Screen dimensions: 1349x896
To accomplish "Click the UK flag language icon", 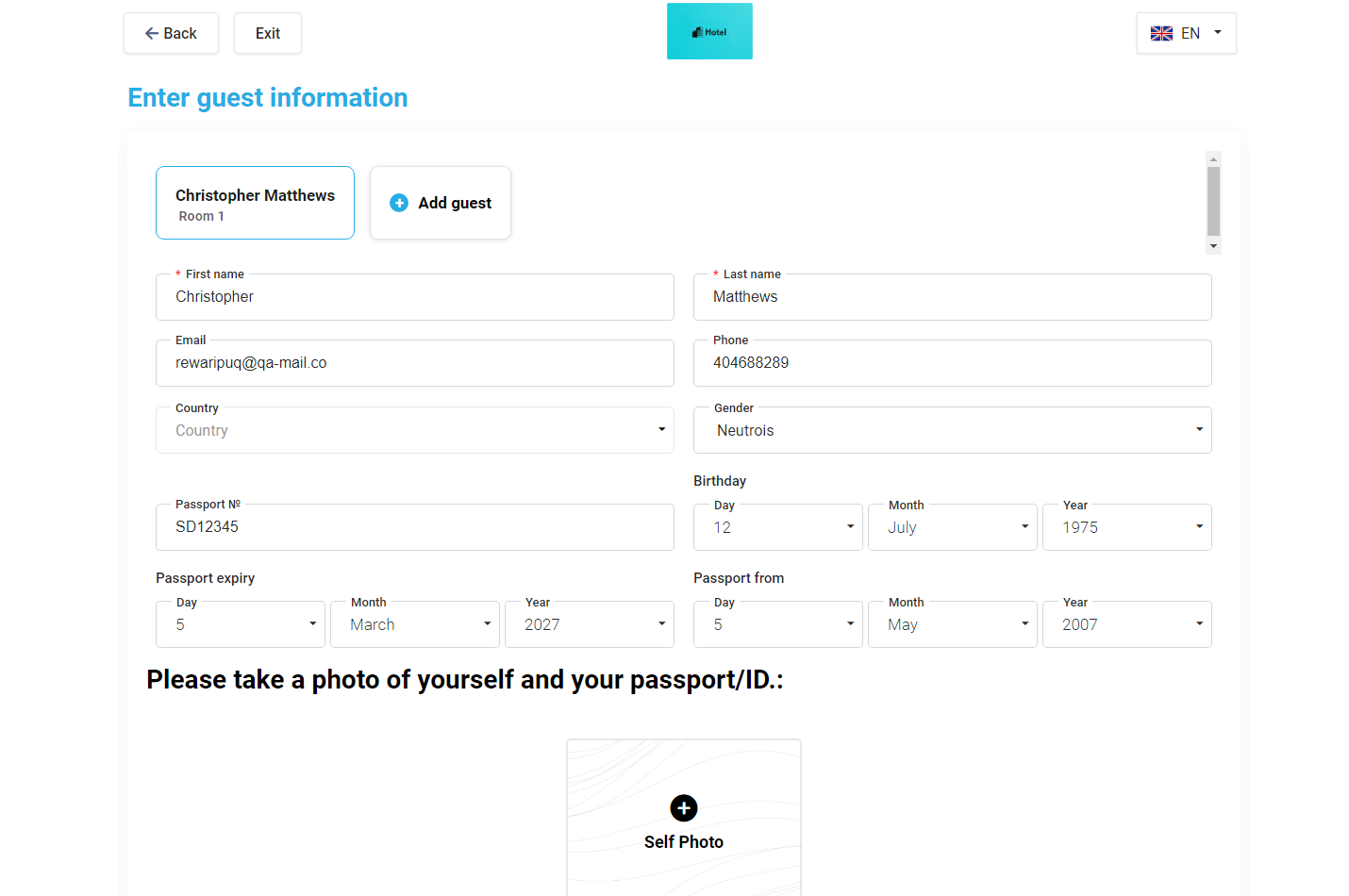I will [1161, 33].
